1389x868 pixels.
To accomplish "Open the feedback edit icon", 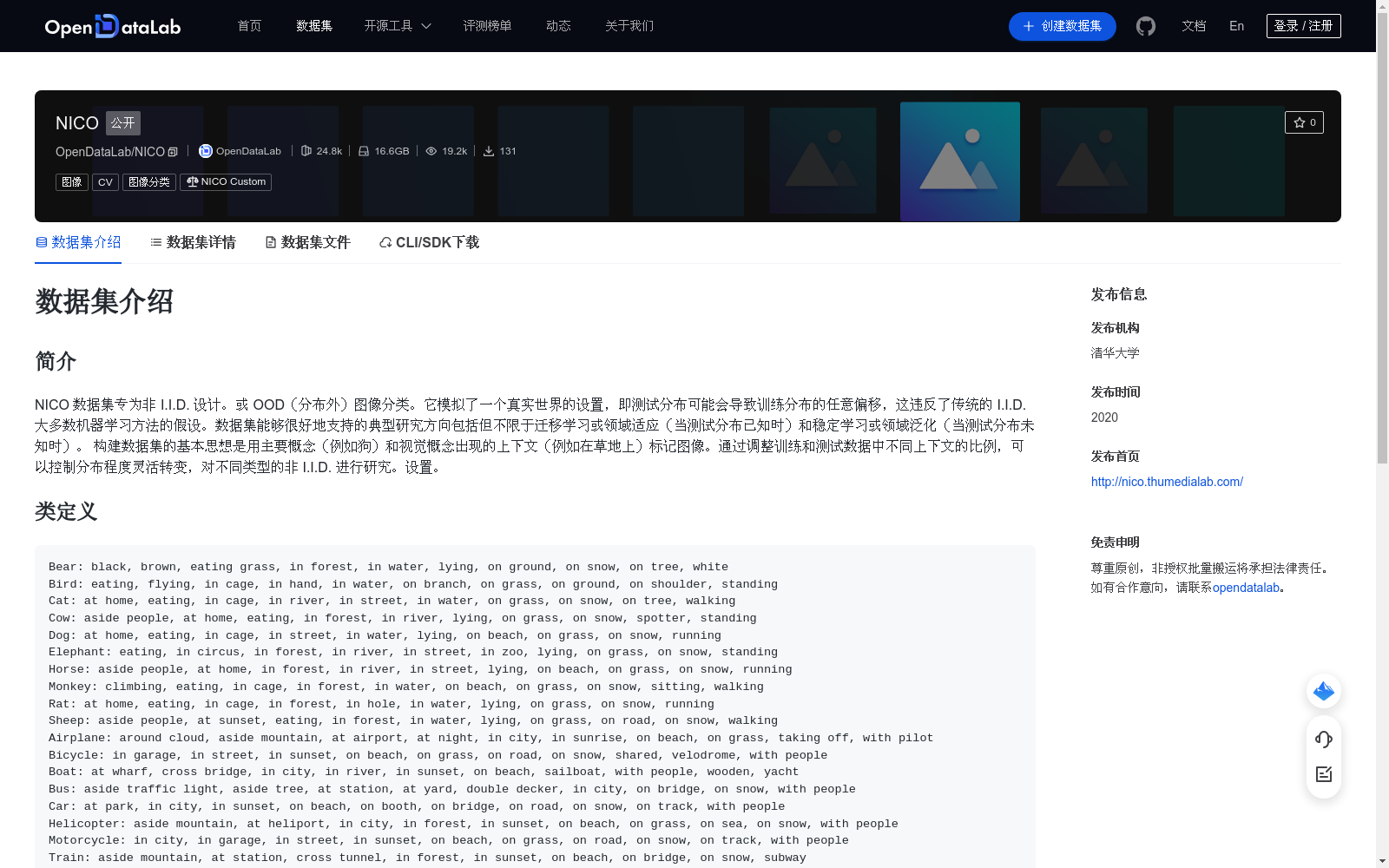I will pos(1324,774).
